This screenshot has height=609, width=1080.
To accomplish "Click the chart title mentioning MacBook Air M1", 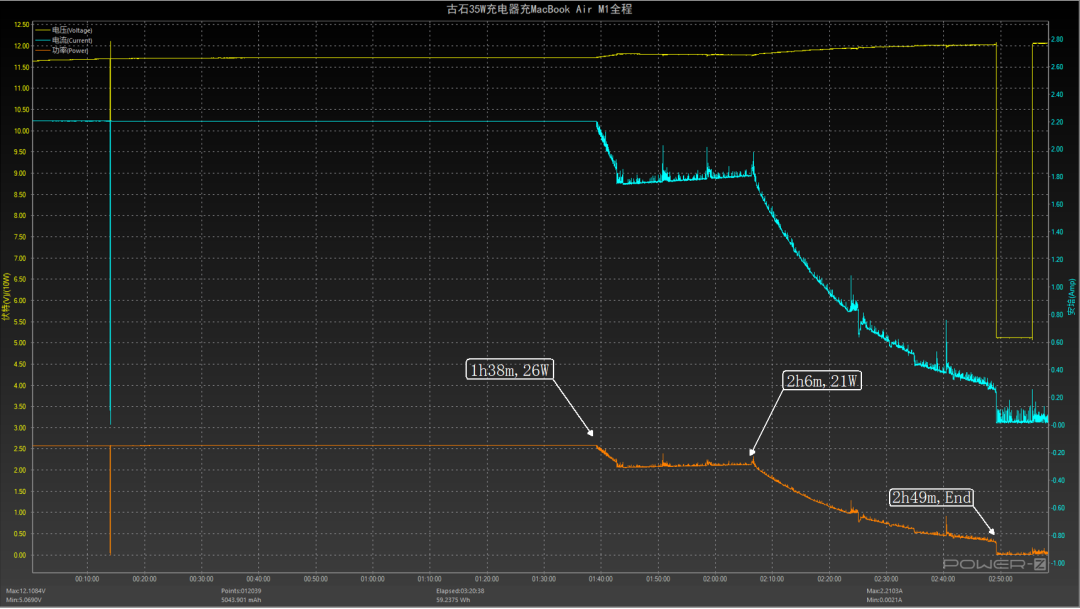I will pos(539,9).
